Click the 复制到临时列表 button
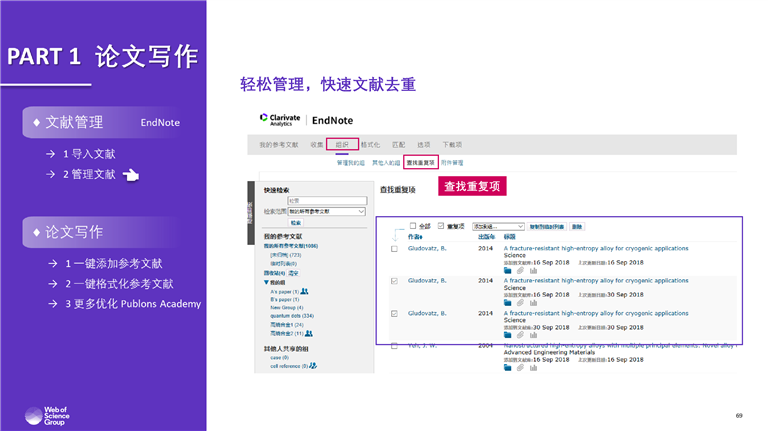The image size is (768, 431). (x=547, y=226)
